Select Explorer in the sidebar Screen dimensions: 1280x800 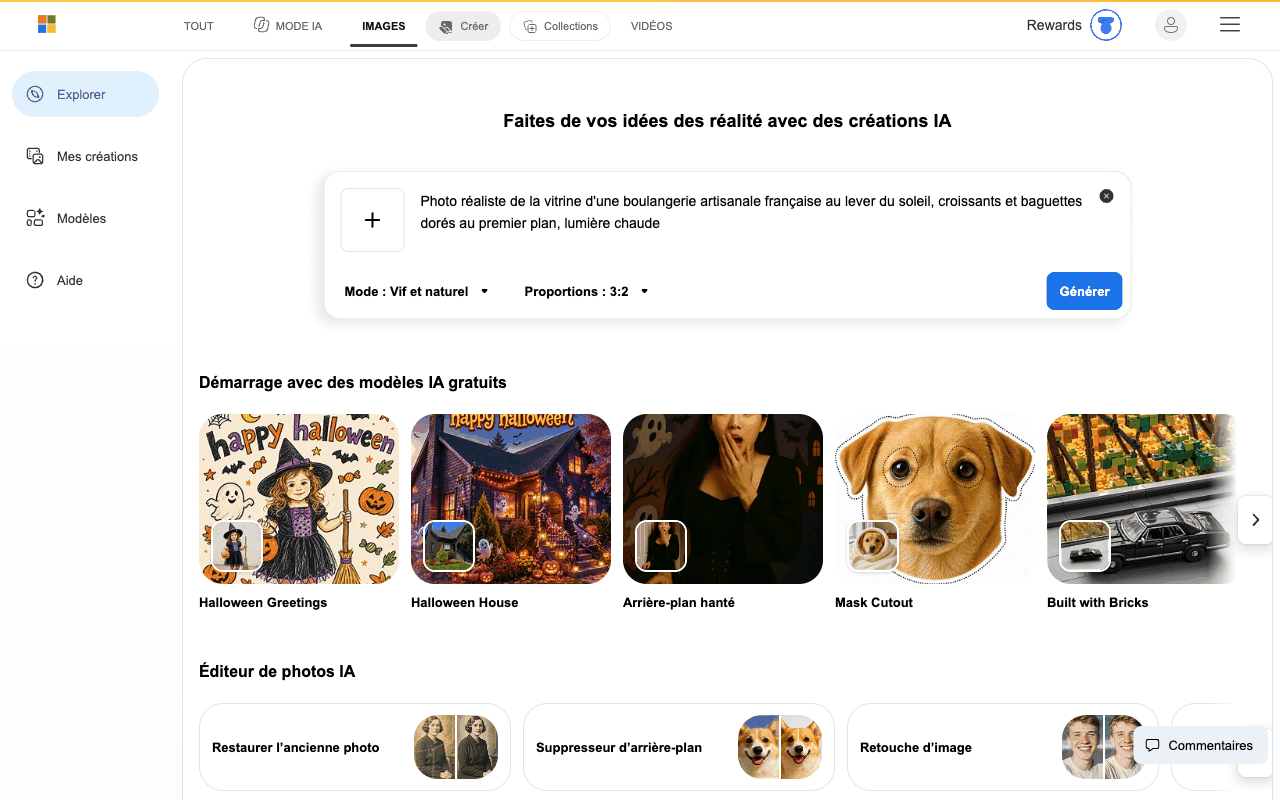85,94
